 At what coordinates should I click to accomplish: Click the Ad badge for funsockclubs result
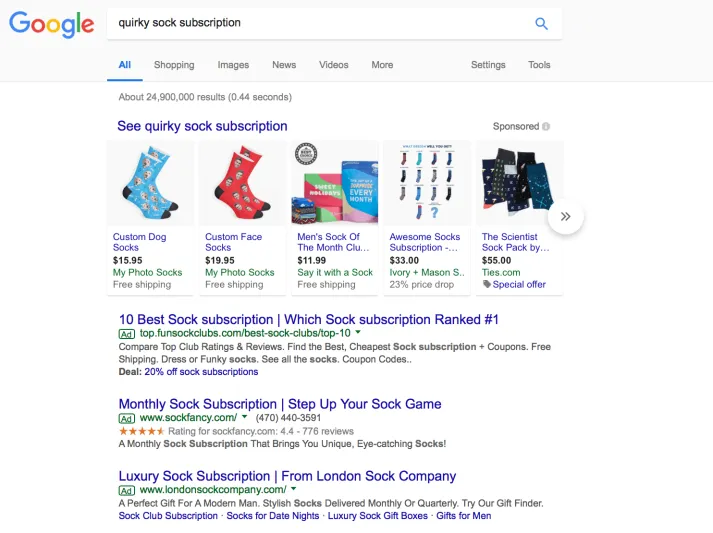coord(127,333)
